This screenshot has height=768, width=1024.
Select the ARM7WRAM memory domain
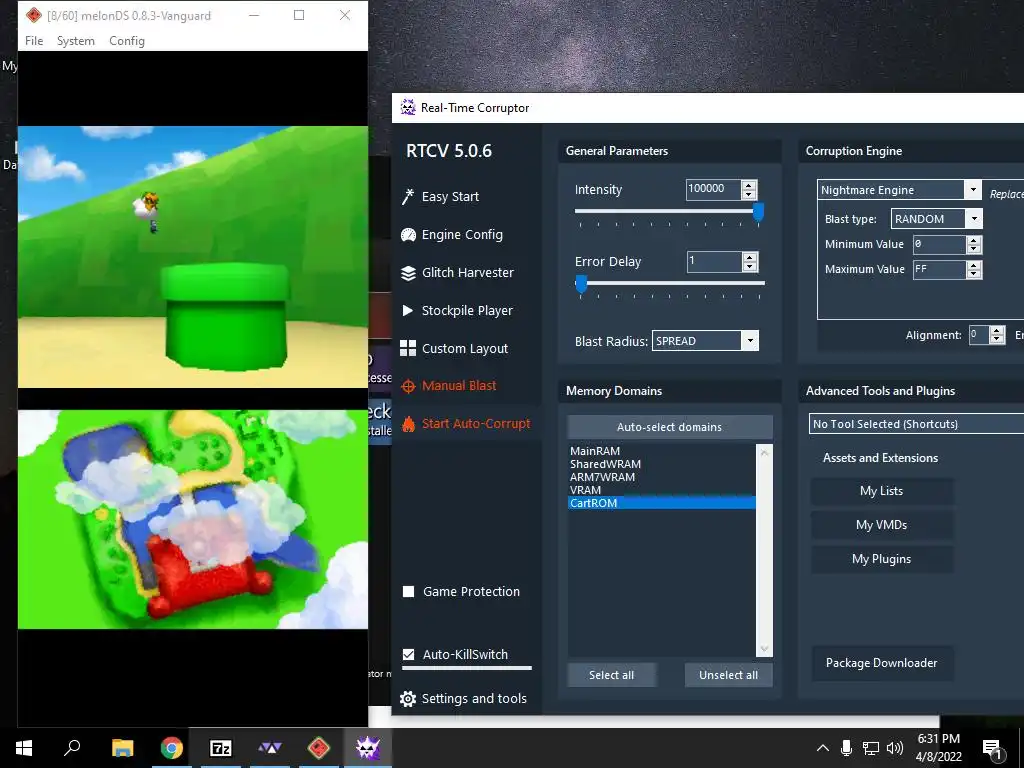(x=662, y=477)
